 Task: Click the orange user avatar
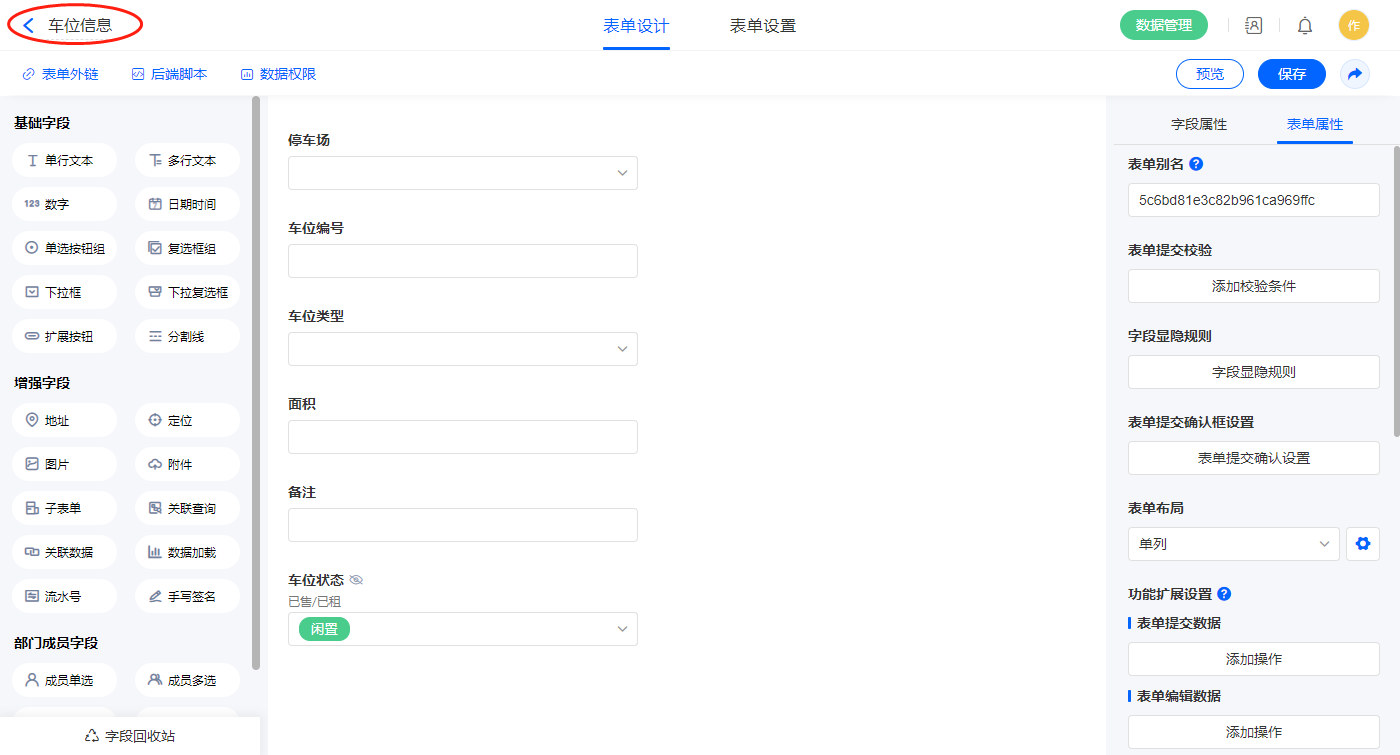[x=1353, y=26]
